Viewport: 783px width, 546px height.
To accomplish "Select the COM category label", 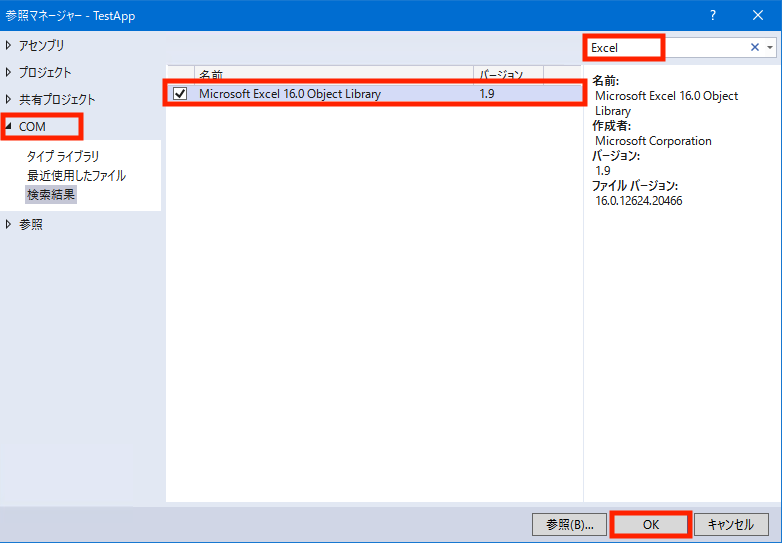I will (x=32, y=127).
